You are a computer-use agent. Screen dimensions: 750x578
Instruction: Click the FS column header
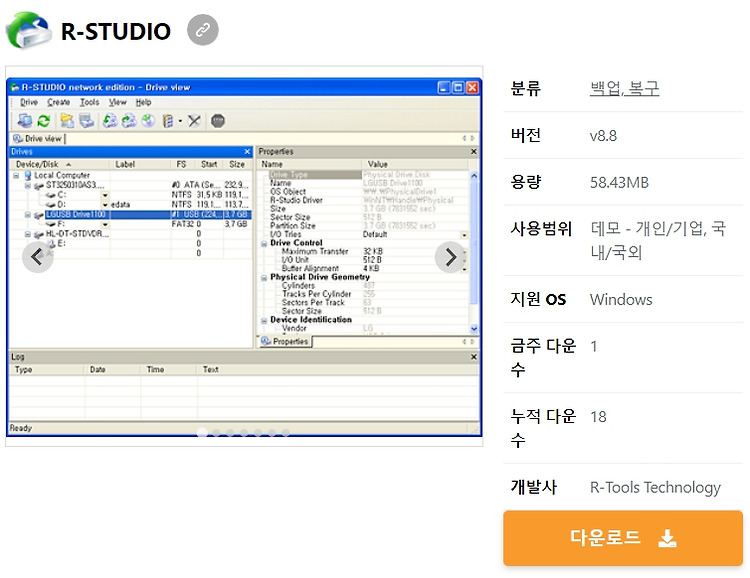click(x=182, y=164)
